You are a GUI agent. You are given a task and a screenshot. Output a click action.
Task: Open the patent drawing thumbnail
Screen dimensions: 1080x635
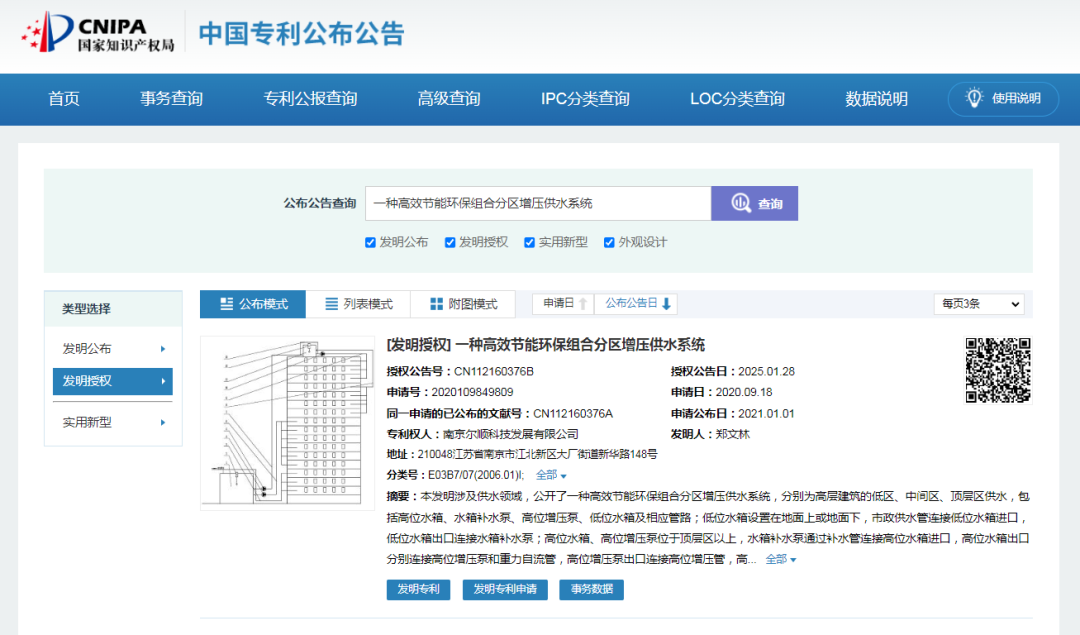click(x=287, y=423)
